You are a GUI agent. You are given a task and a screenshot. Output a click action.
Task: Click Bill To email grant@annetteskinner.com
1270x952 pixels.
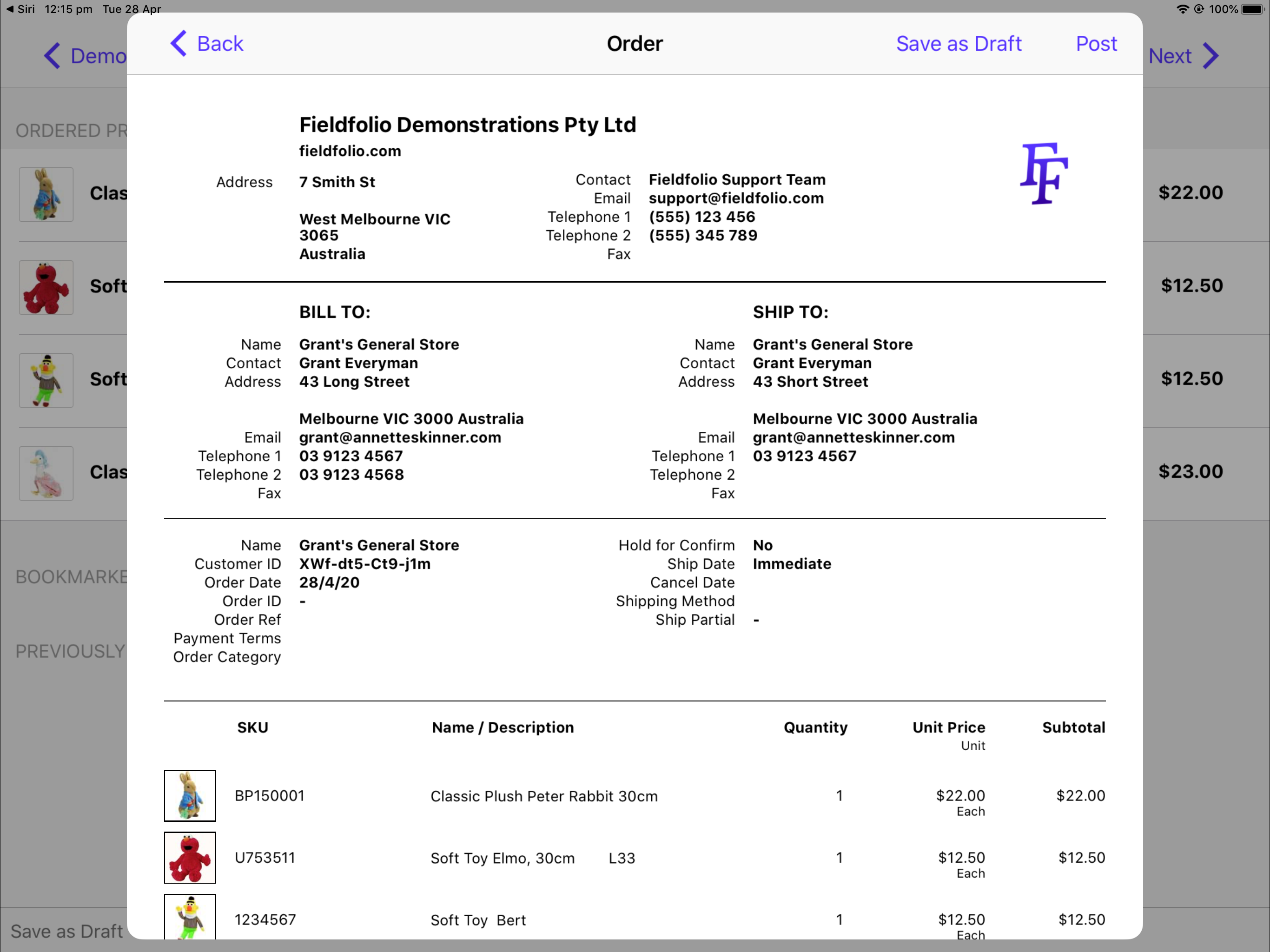click(400, 437)
